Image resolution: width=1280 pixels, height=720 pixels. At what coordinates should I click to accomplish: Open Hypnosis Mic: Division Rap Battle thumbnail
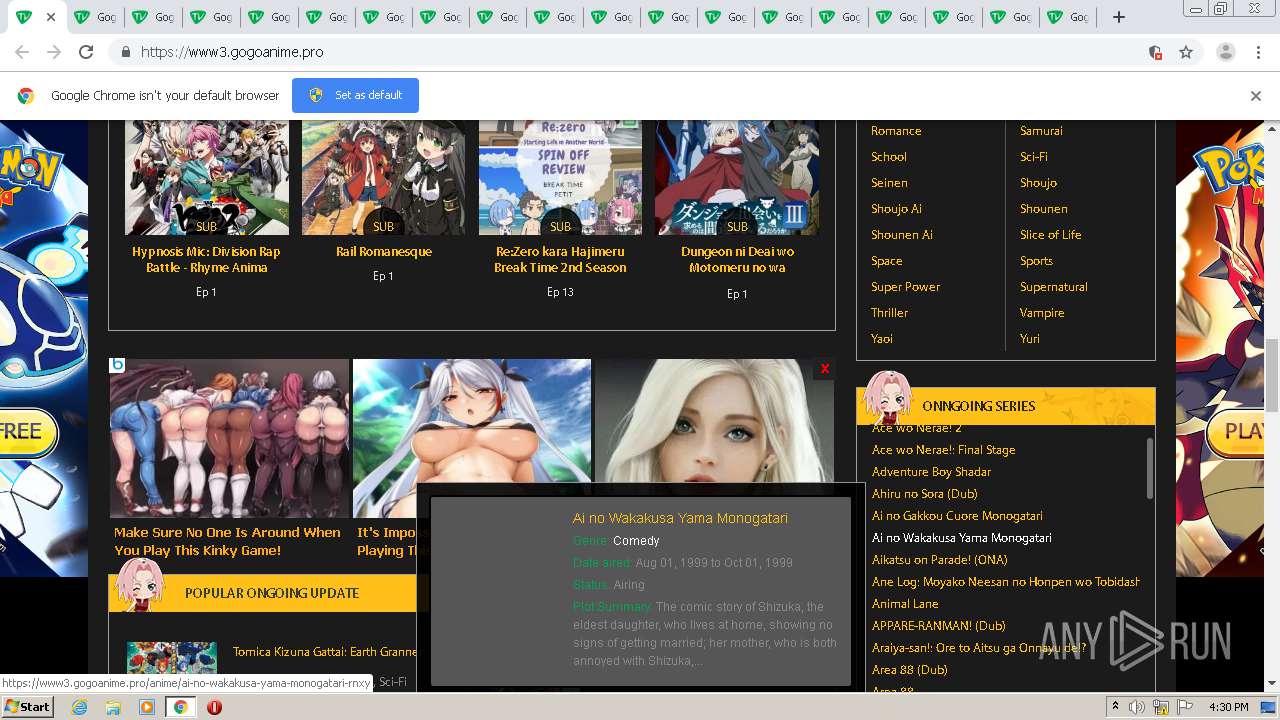pyautogui.click(x=207, y=178)
